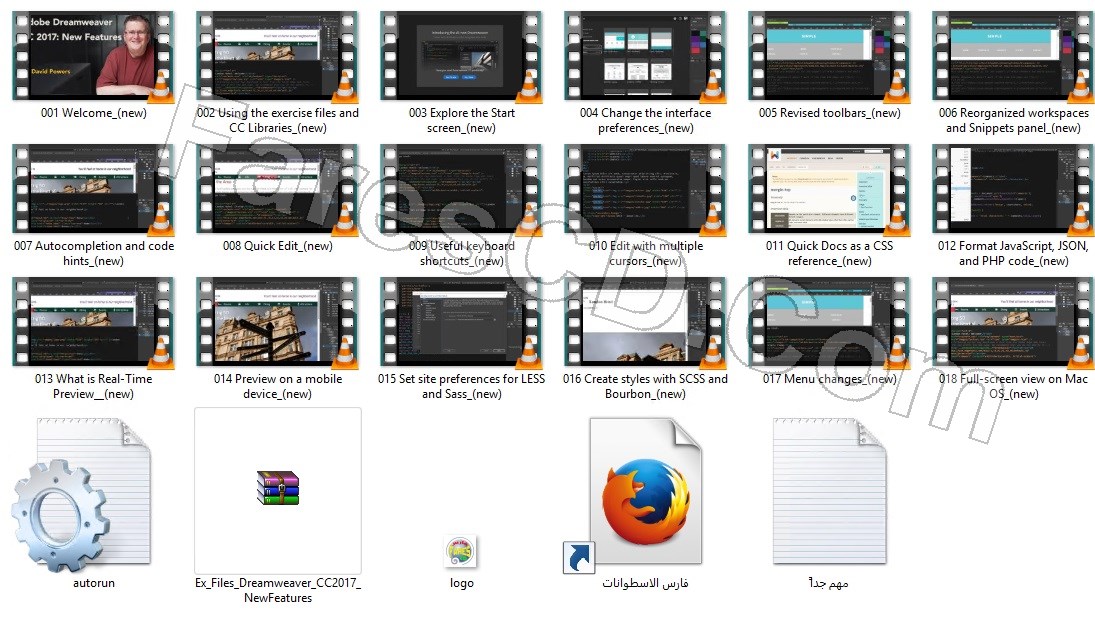The height and width of the screenshot is (617, 1095).
Task: Click the file name '005 Revised toolbars_(new)'
Action: [x=830, y=113]
